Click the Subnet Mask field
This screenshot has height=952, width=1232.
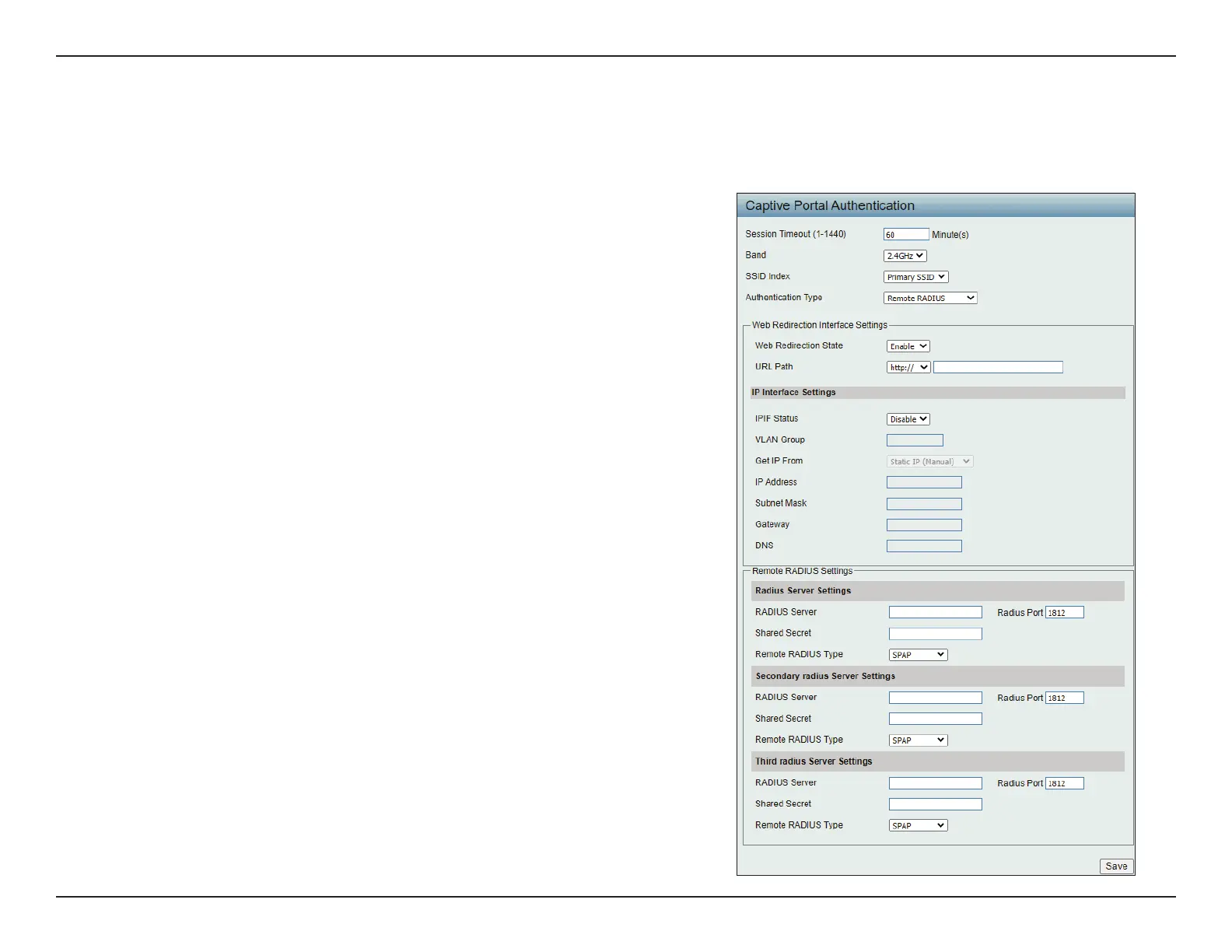coord(924,504)
